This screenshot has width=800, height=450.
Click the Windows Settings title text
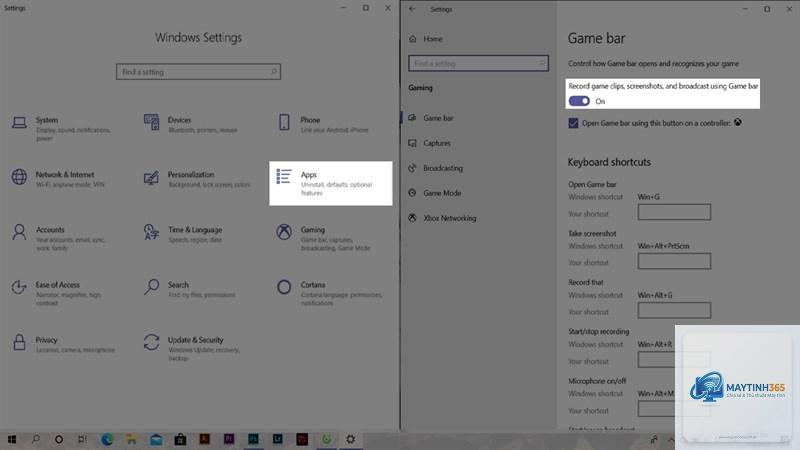tap(198, 38)
